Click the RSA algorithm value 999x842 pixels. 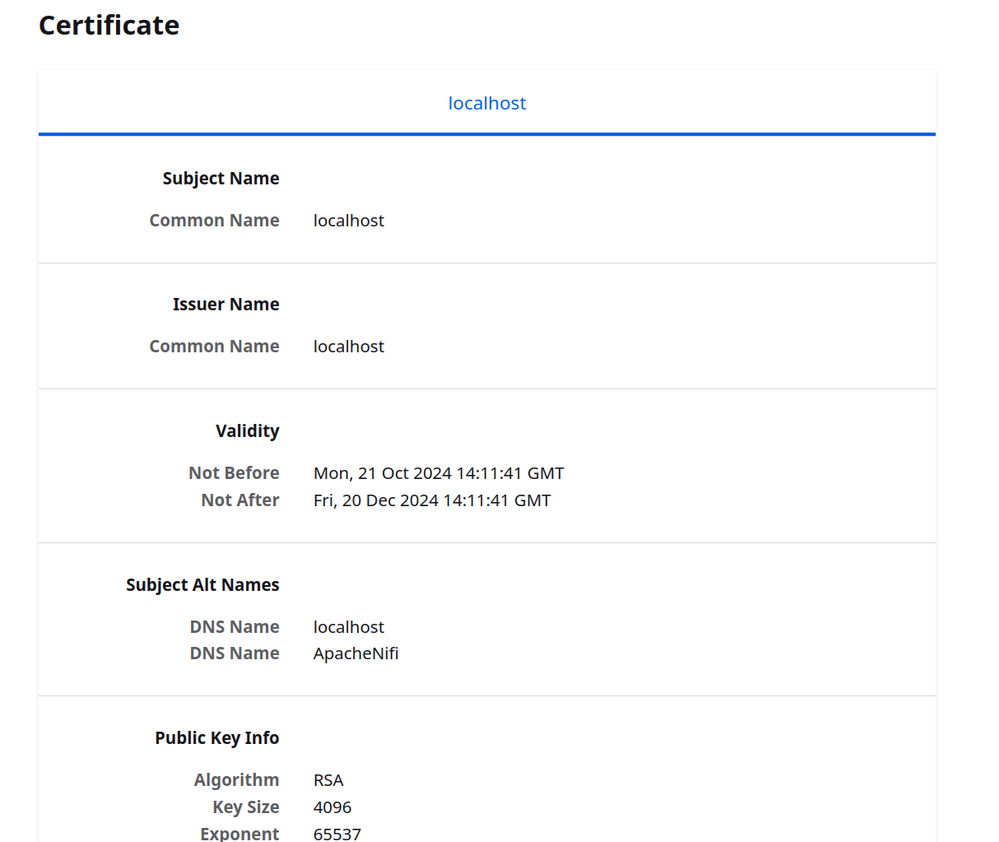coord(329,780)
